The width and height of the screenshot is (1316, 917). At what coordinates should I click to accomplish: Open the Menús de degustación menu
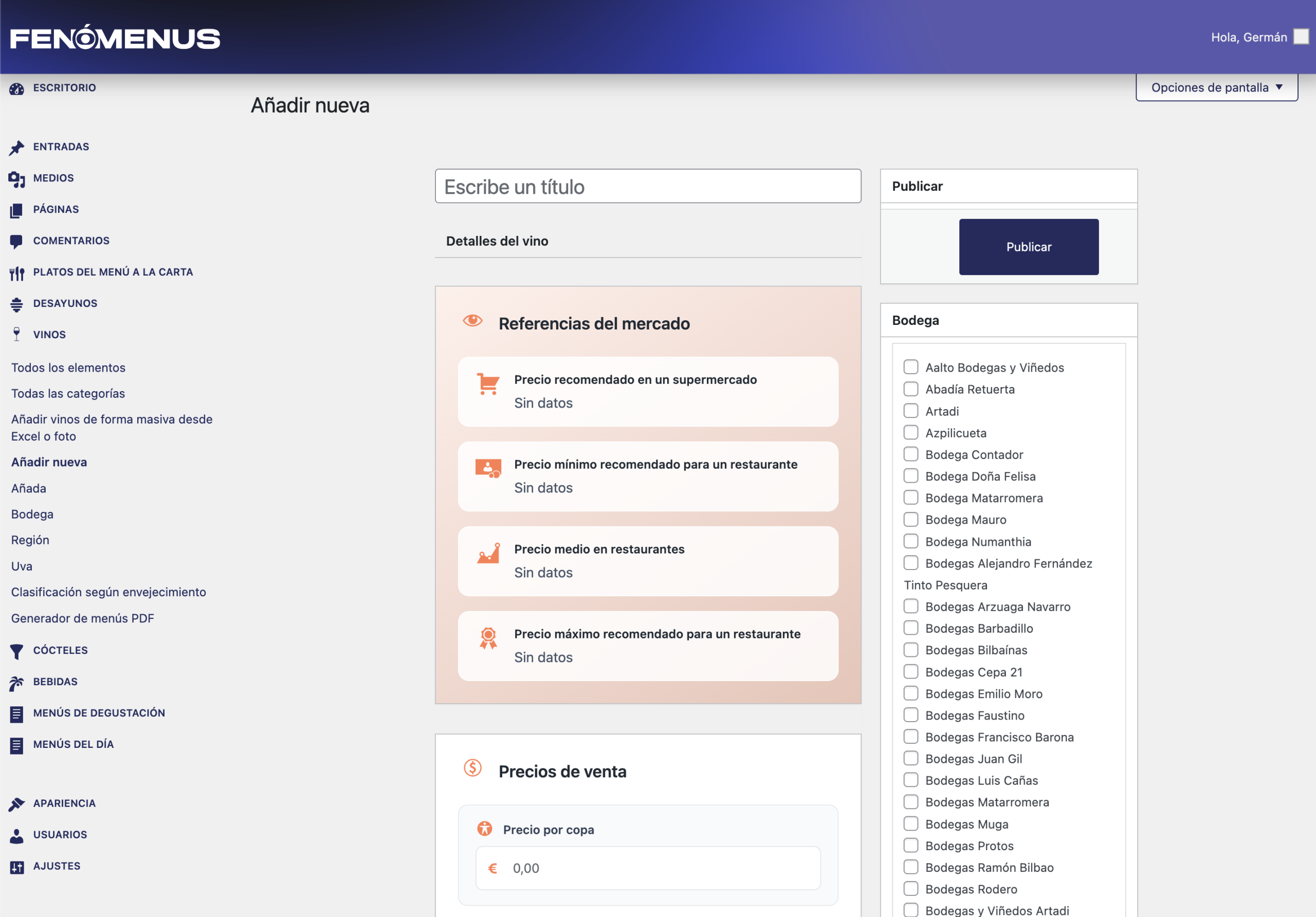tap(99, 713)
